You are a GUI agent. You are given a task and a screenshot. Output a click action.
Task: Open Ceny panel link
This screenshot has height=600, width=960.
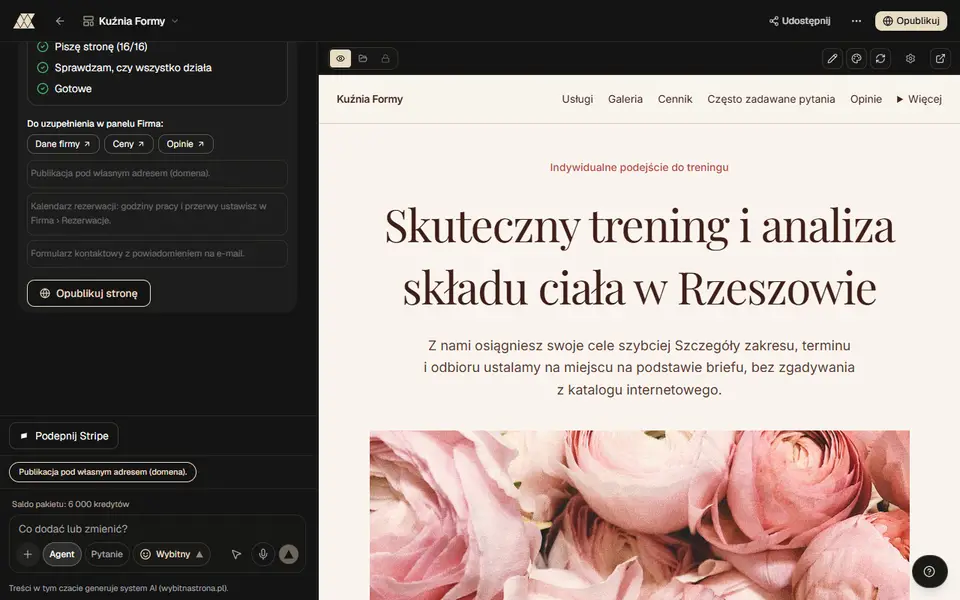[x=129, y=144]
